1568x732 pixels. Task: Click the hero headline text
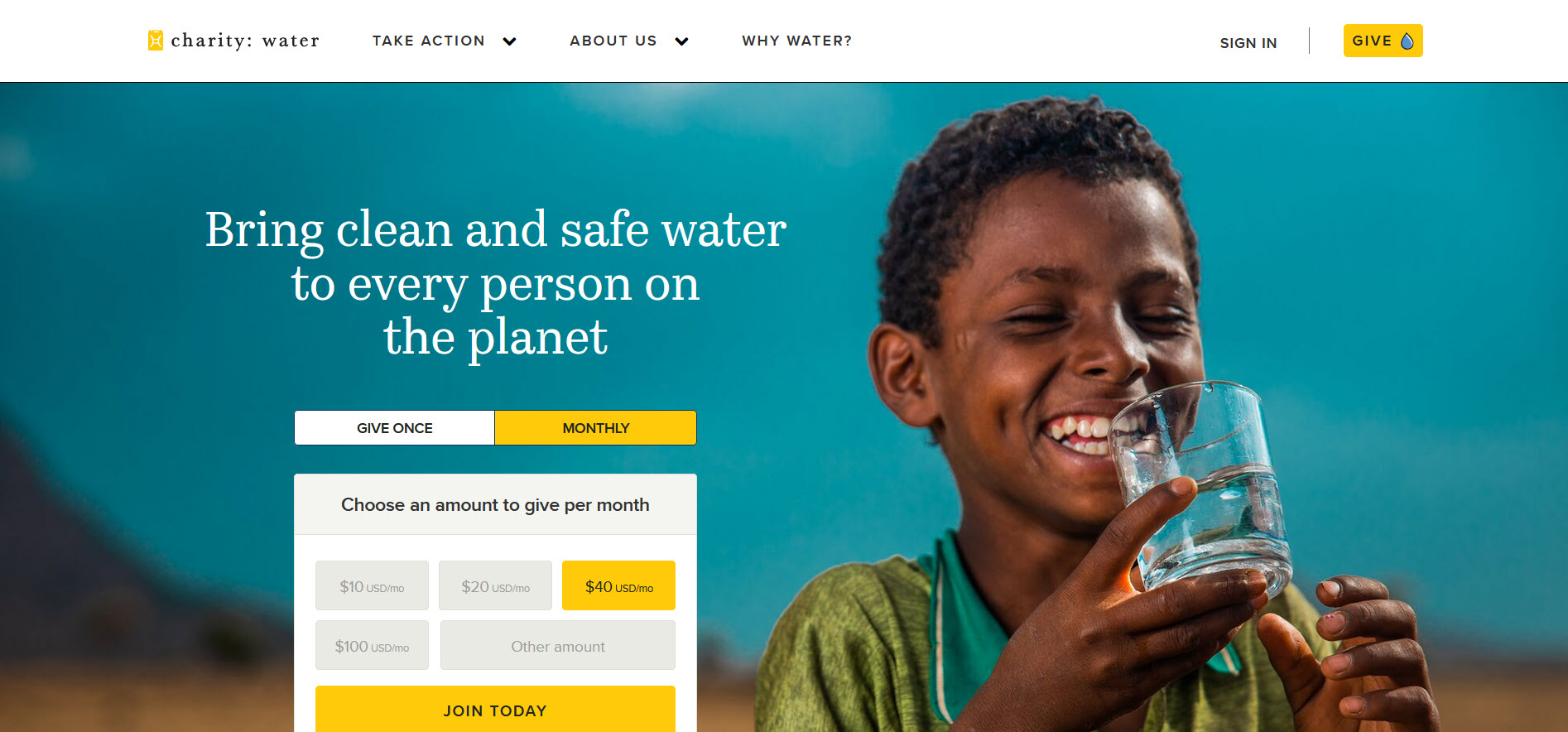tap(495, 282)
